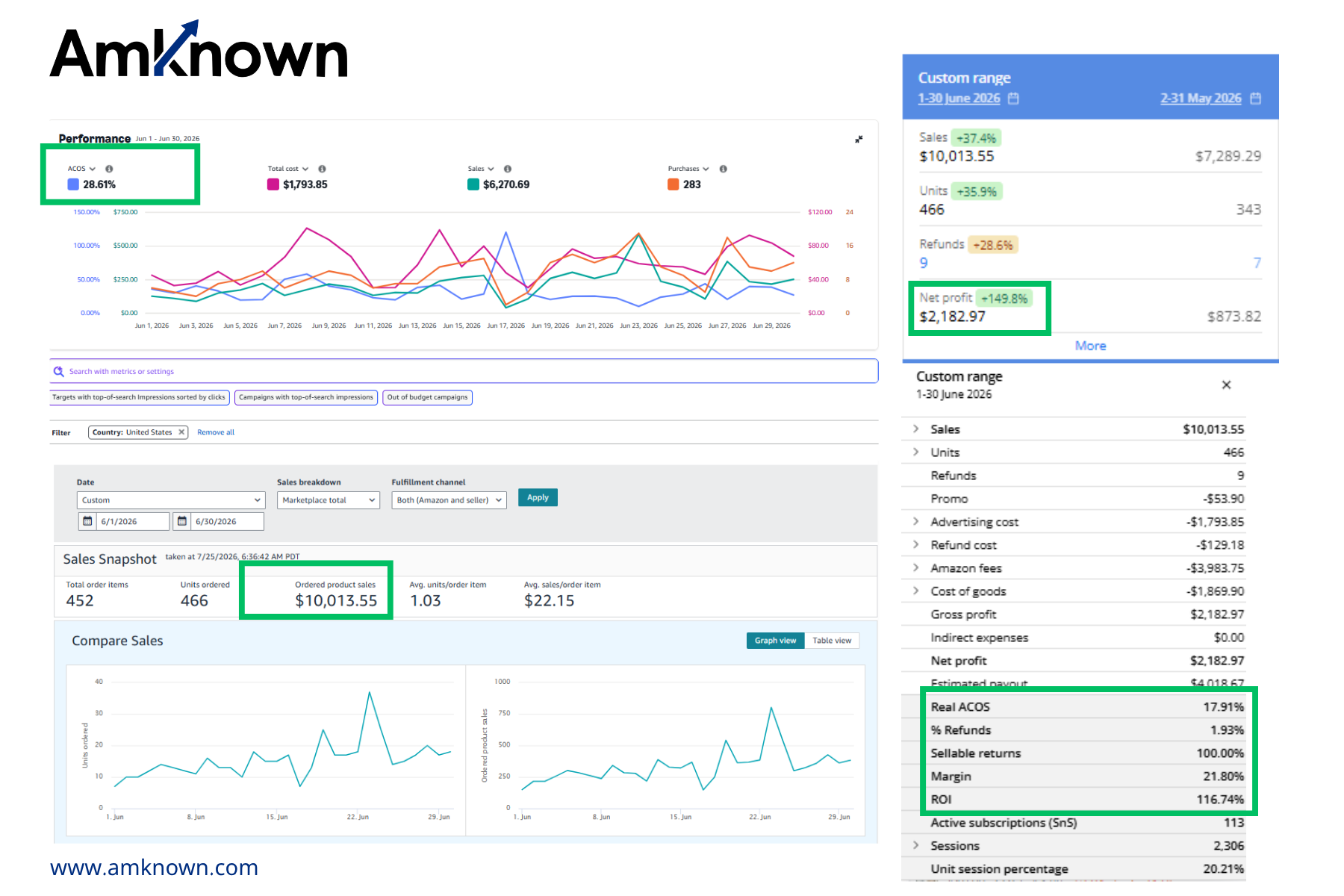Click the +37.4% Sales change badge
The image size is (1344, 896).
[x=977, y=138]
